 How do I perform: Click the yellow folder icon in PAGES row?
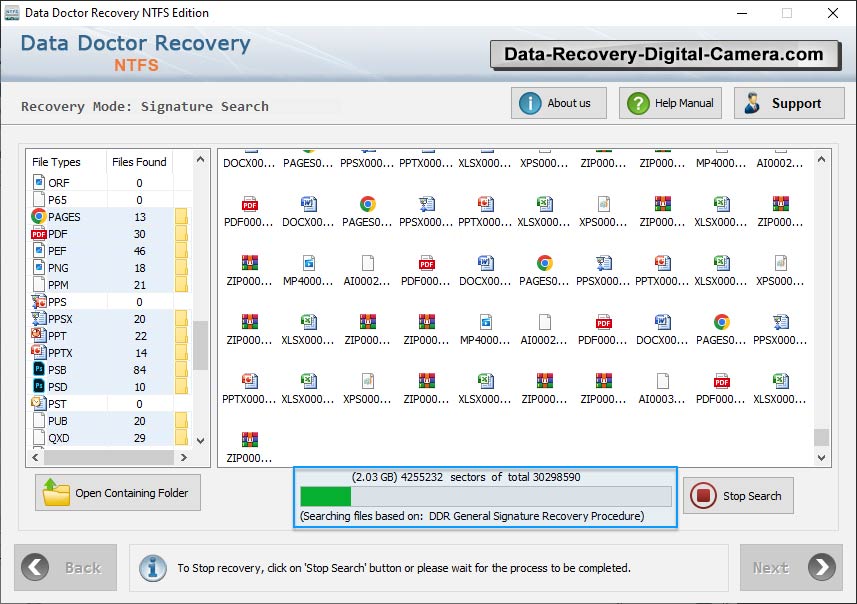tap(181, 216)
